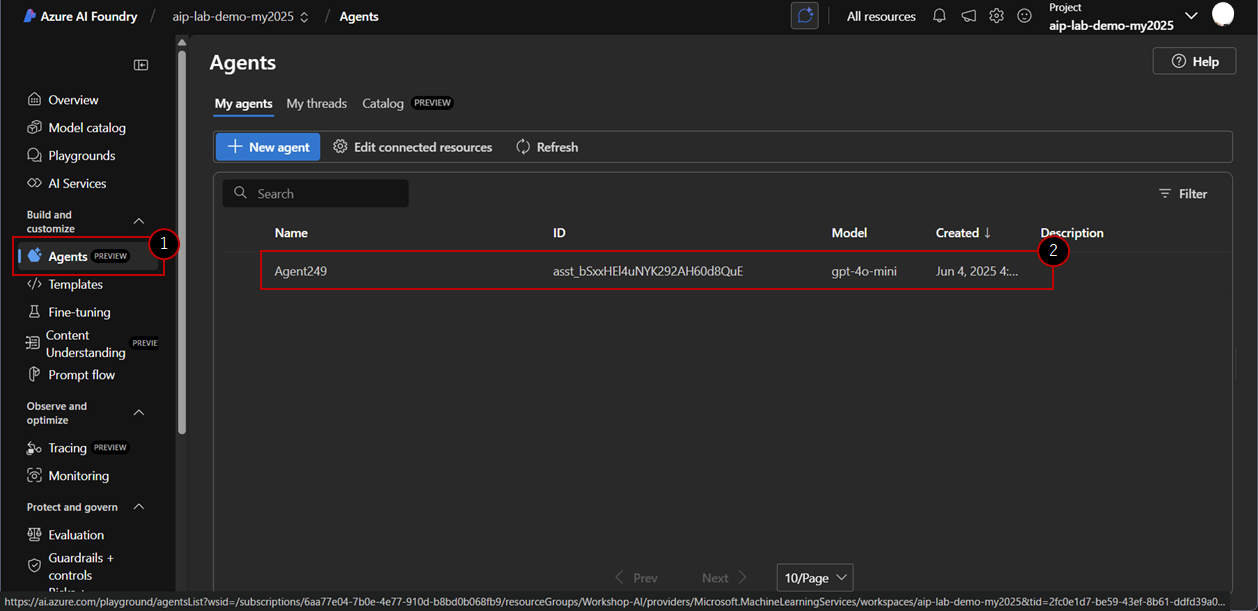Click the Agents breadcrumb
1258x611 pixels.
click(x=359, y=17)
